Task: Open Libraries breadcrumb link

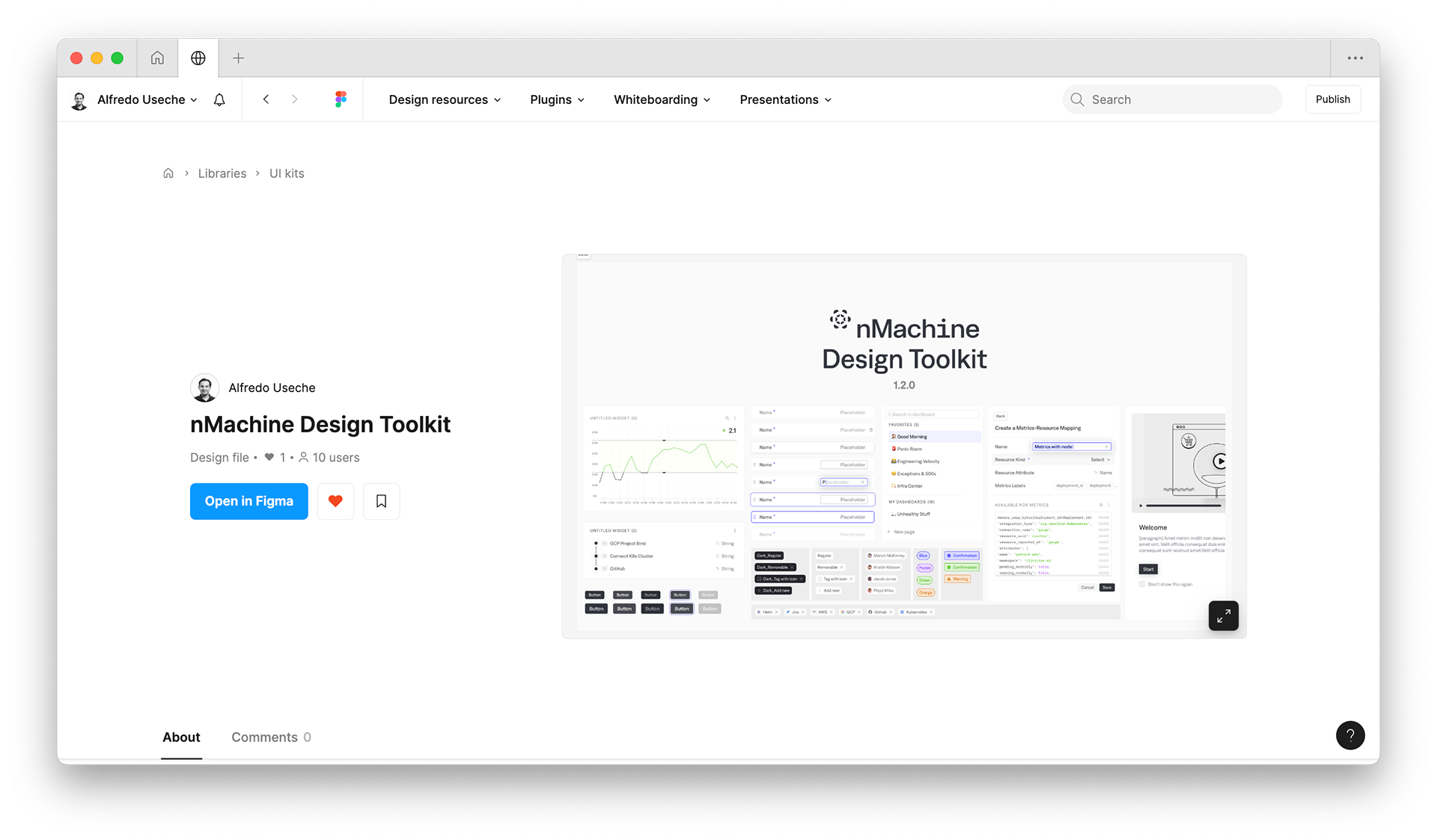Action: 222,174
